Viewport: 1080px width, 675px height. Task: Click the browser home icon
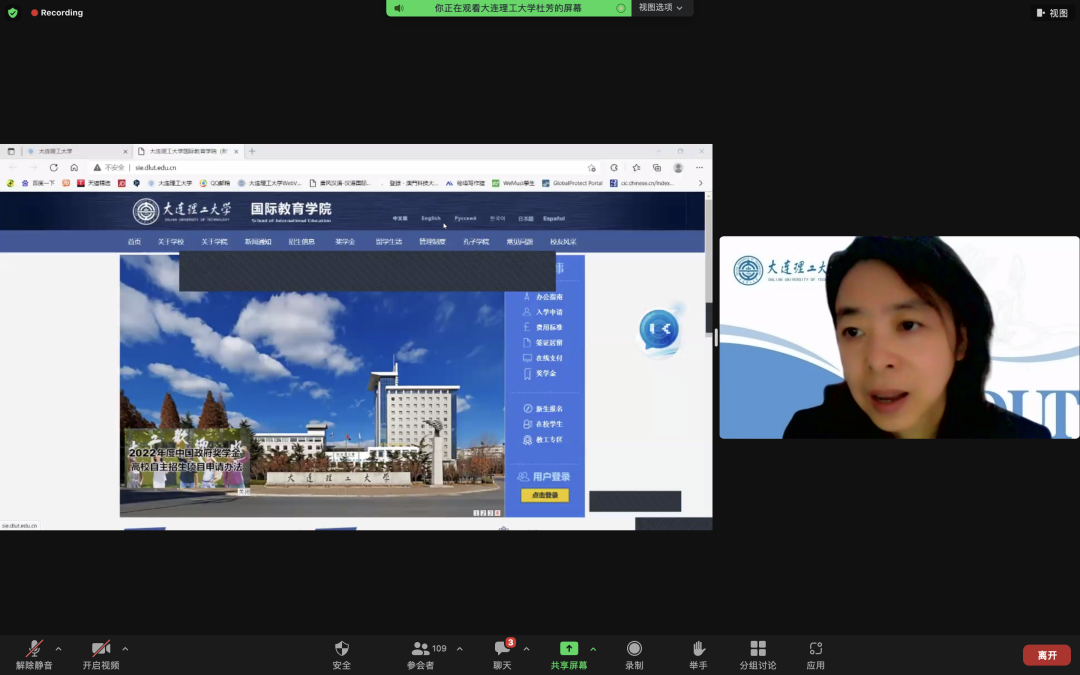coord(74,167)
